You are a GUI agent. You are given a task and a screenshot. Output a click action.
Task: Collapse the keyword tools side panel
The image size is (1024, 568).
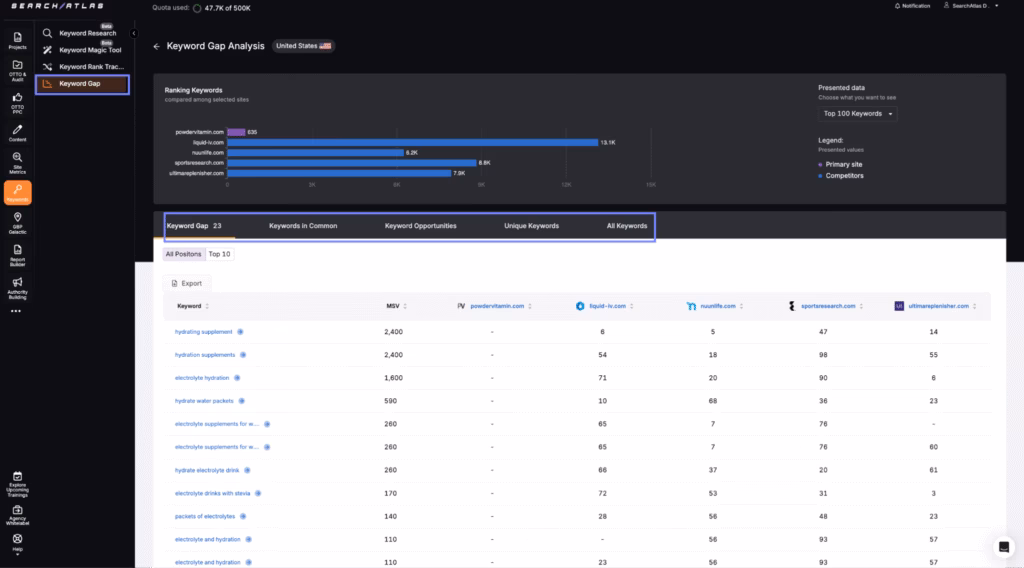click(134, 33)
